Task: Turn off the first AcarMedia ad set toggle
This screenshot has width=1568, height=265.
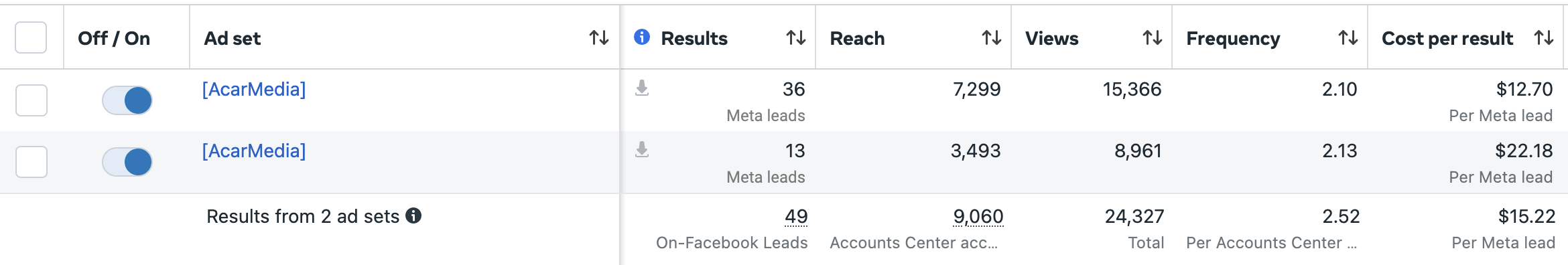Action: click(127, 100)
